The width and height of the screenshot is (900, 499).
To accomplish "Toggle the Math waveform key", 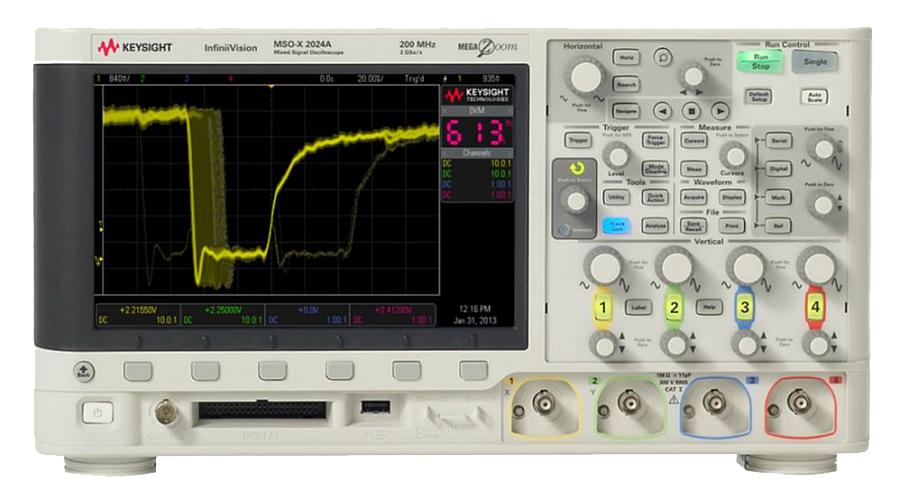I will 778,198.
